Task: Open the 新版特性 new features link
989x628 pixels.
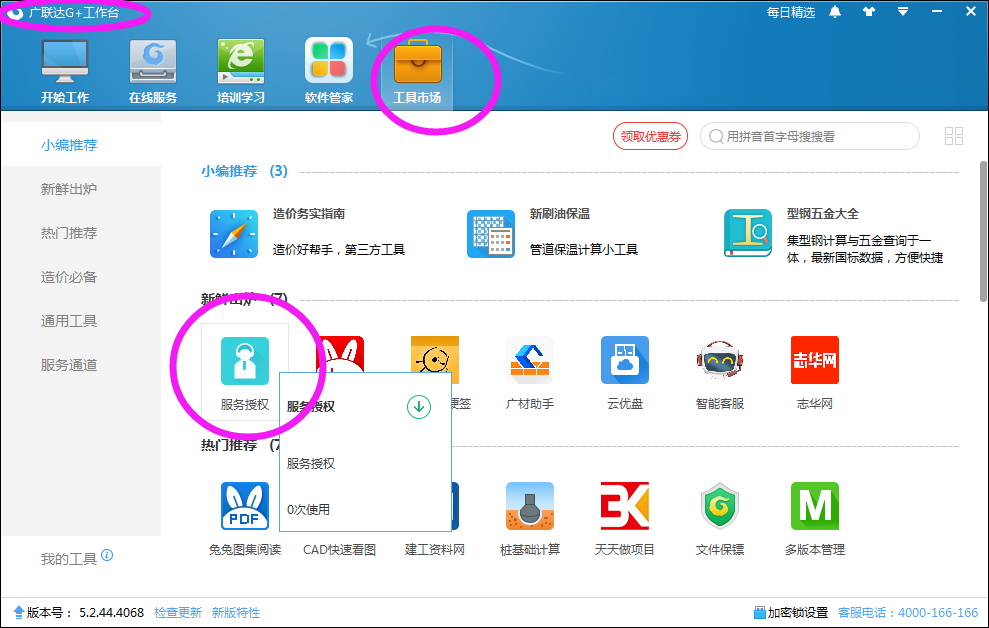Action: 236,613
